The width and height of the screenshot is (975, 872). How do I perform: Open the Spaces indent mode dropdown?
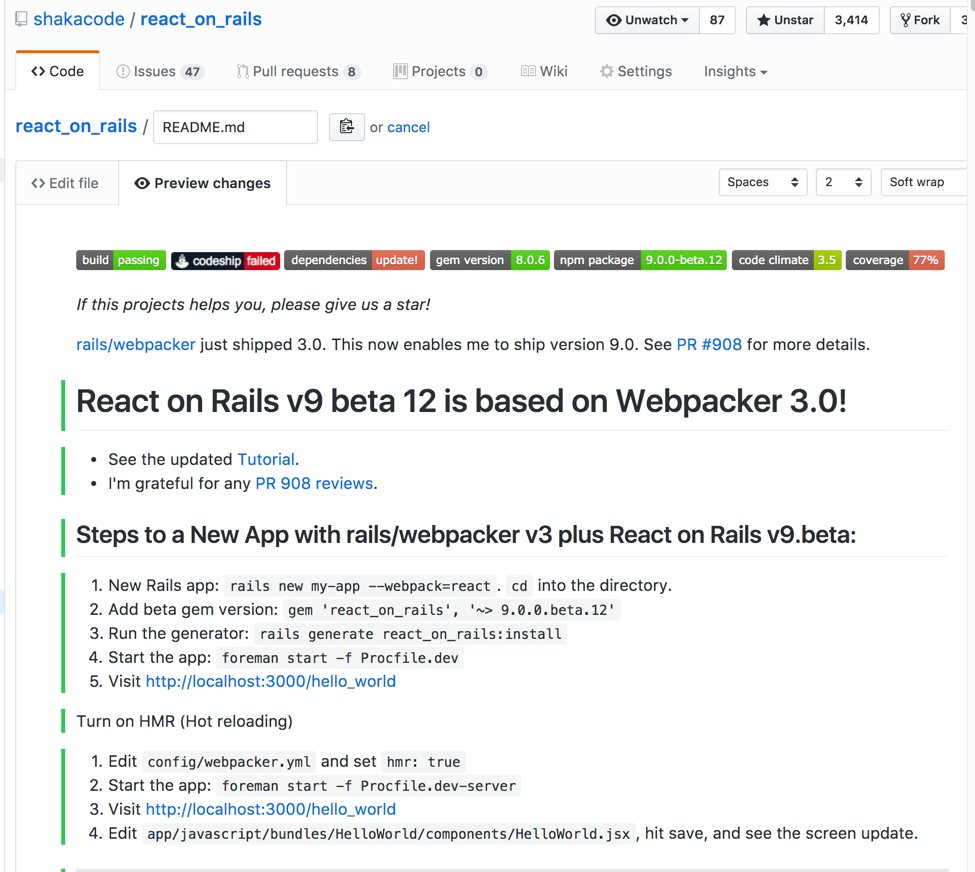tap(763, 182)
